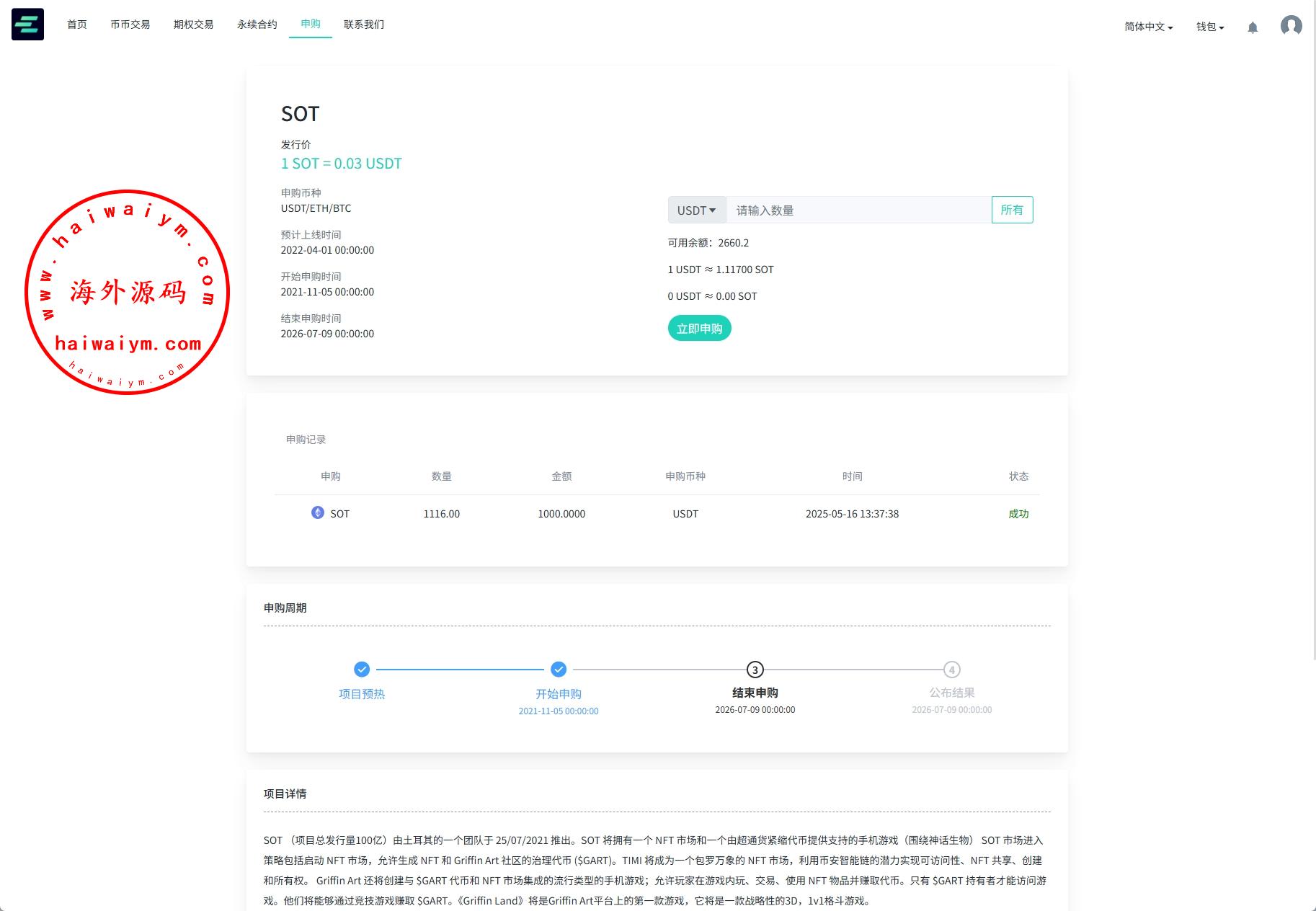The width and height of the screenshot is (1316, 911).
Task: Open the 联系我们 contact link
Action: coord(364,25)
